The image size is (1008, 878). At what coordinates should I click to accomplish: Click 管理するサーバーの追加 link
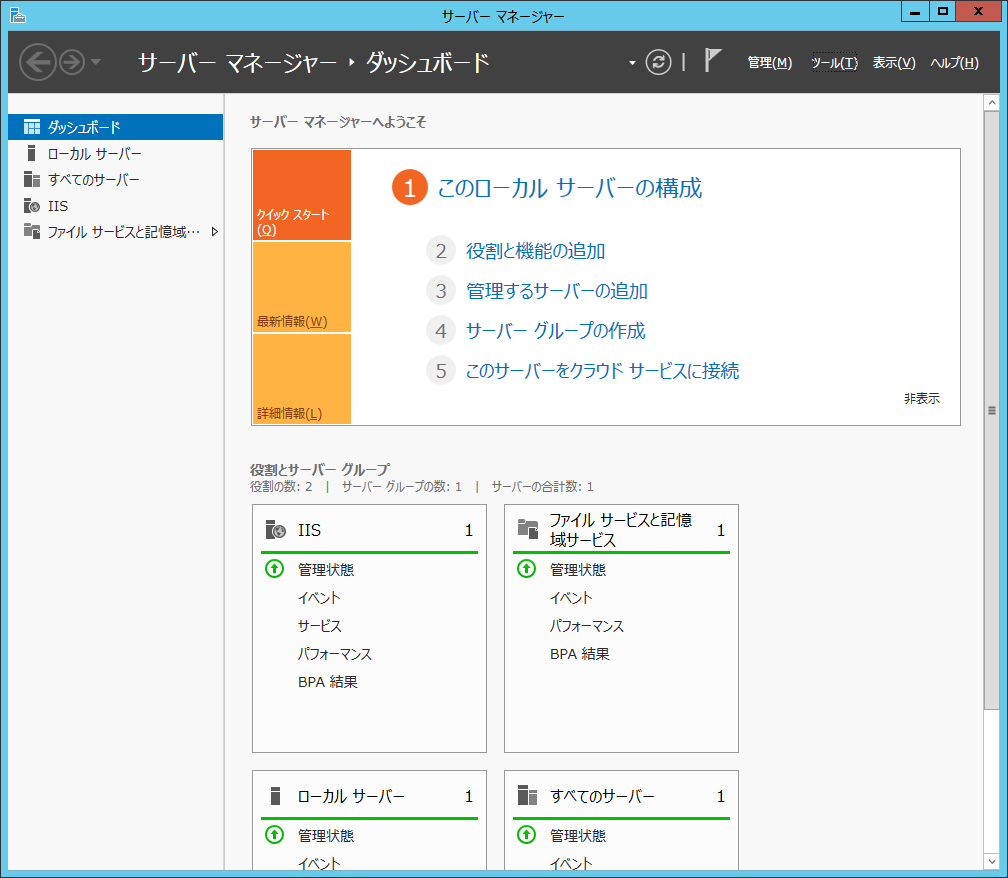point(557,291)
